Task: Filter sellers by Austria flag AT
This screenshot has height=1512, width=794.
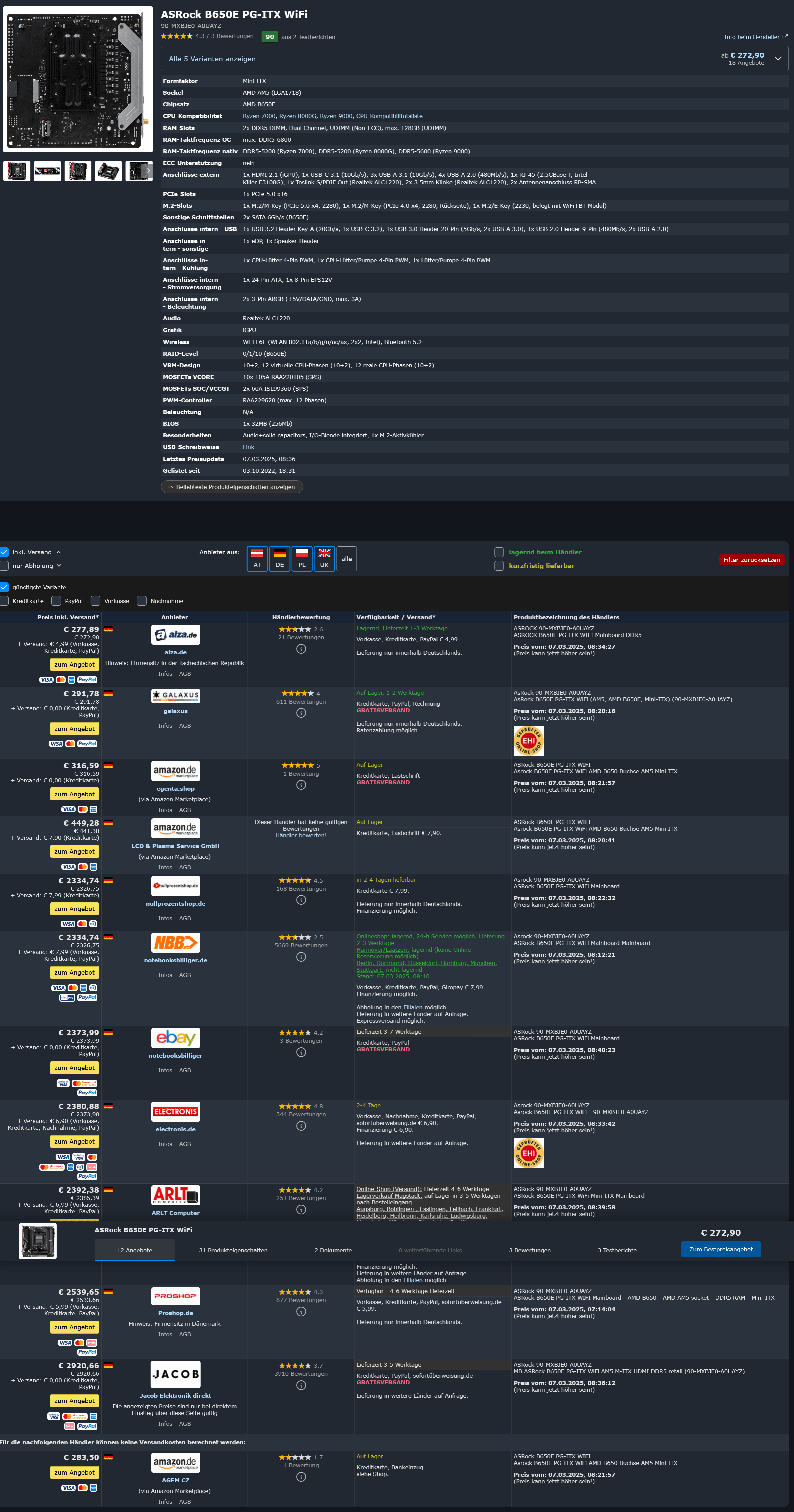Action: coord(257,558)
